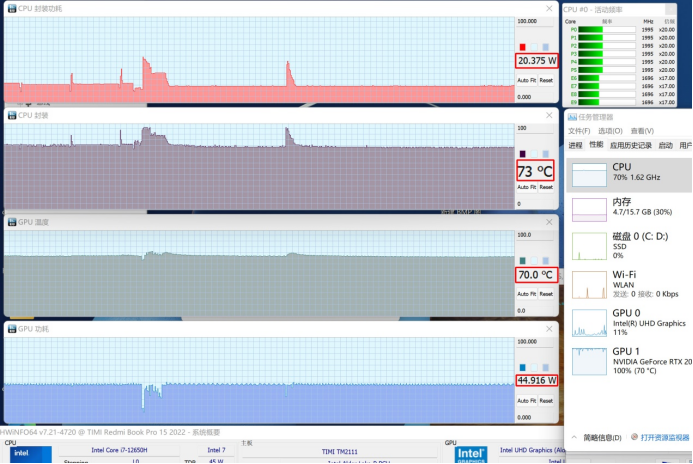Click the CPU #0 活动频率 window title
The height and width of the screenshot is (464, 693).
coord(593,9)
